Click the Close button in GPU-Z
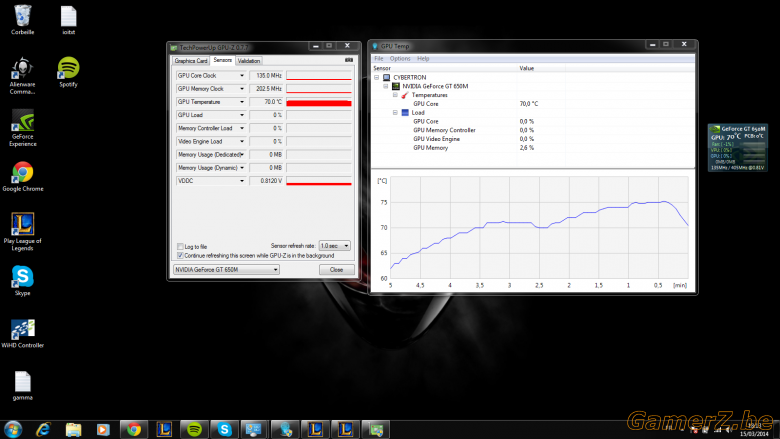 click(336, 269)
